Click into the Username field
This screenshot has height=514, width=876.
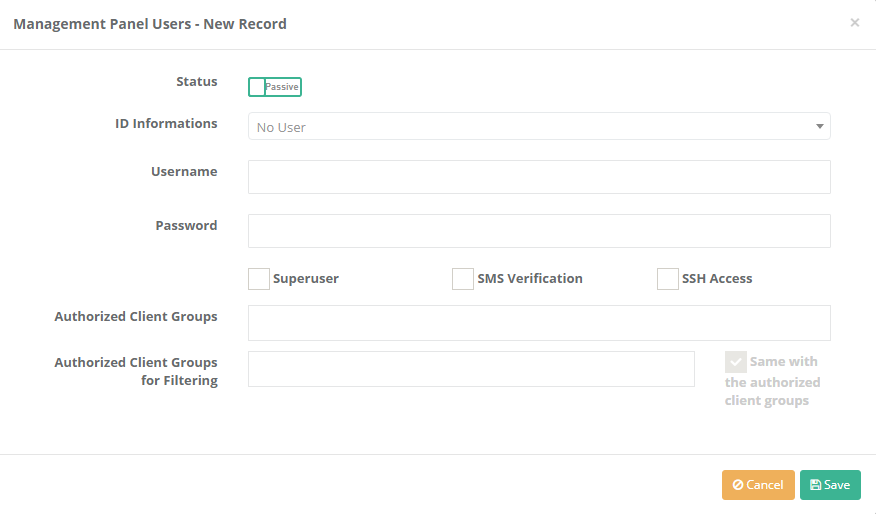539,177
